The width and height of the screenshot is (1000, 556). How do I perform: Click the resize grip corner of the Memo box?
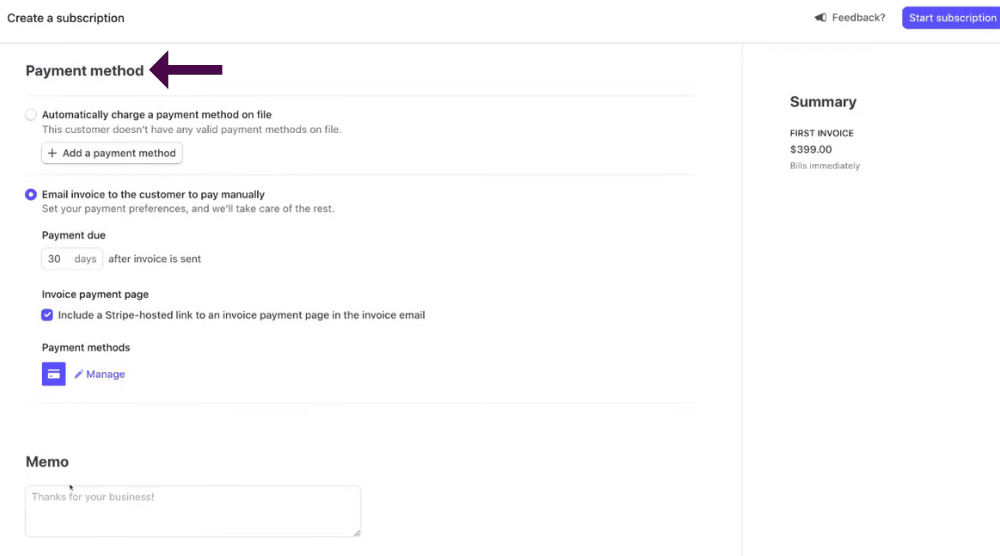point(357,532)
